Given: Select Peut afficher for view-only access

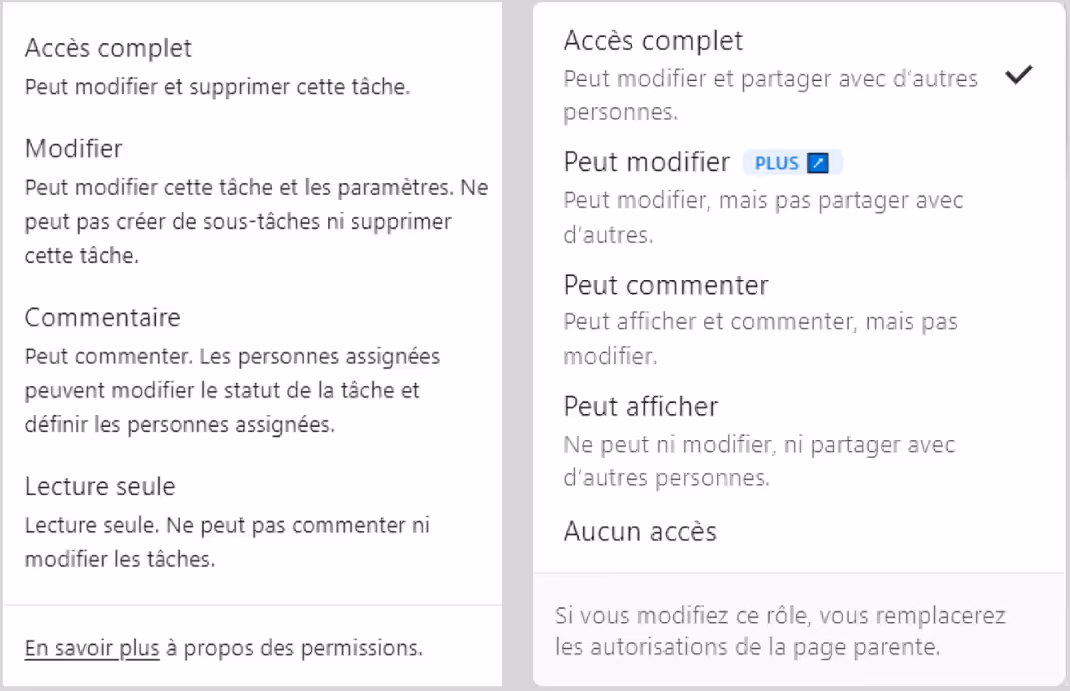Looking at the screenshot, I should pos(640,407).
